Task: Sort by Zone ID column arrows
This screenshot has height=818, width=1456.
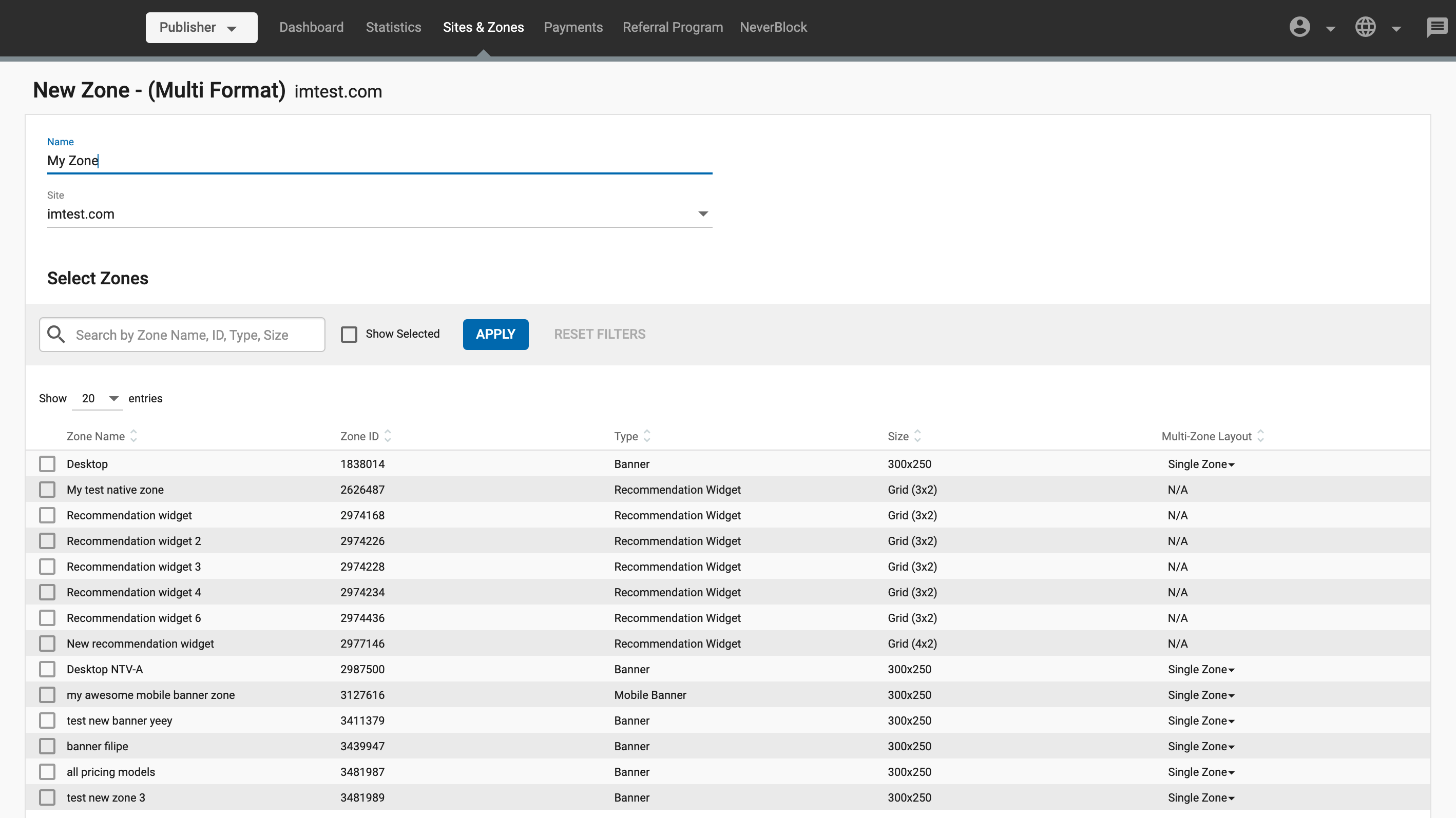Action: click(x=388, y=436)
